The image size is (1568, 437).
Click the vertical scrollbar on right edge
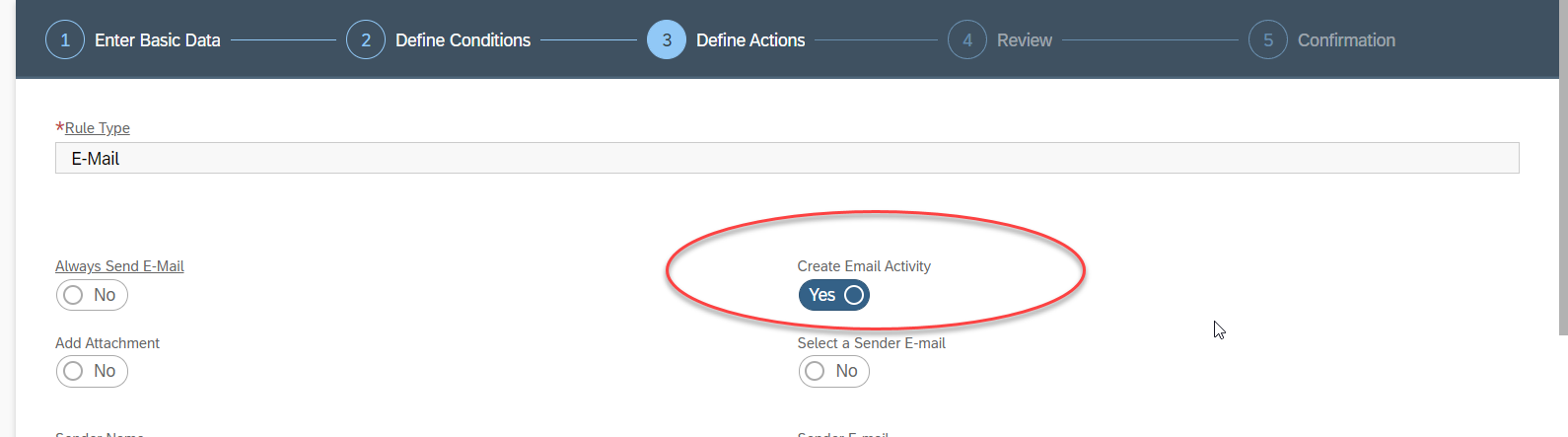click(x=1562, y=168)
